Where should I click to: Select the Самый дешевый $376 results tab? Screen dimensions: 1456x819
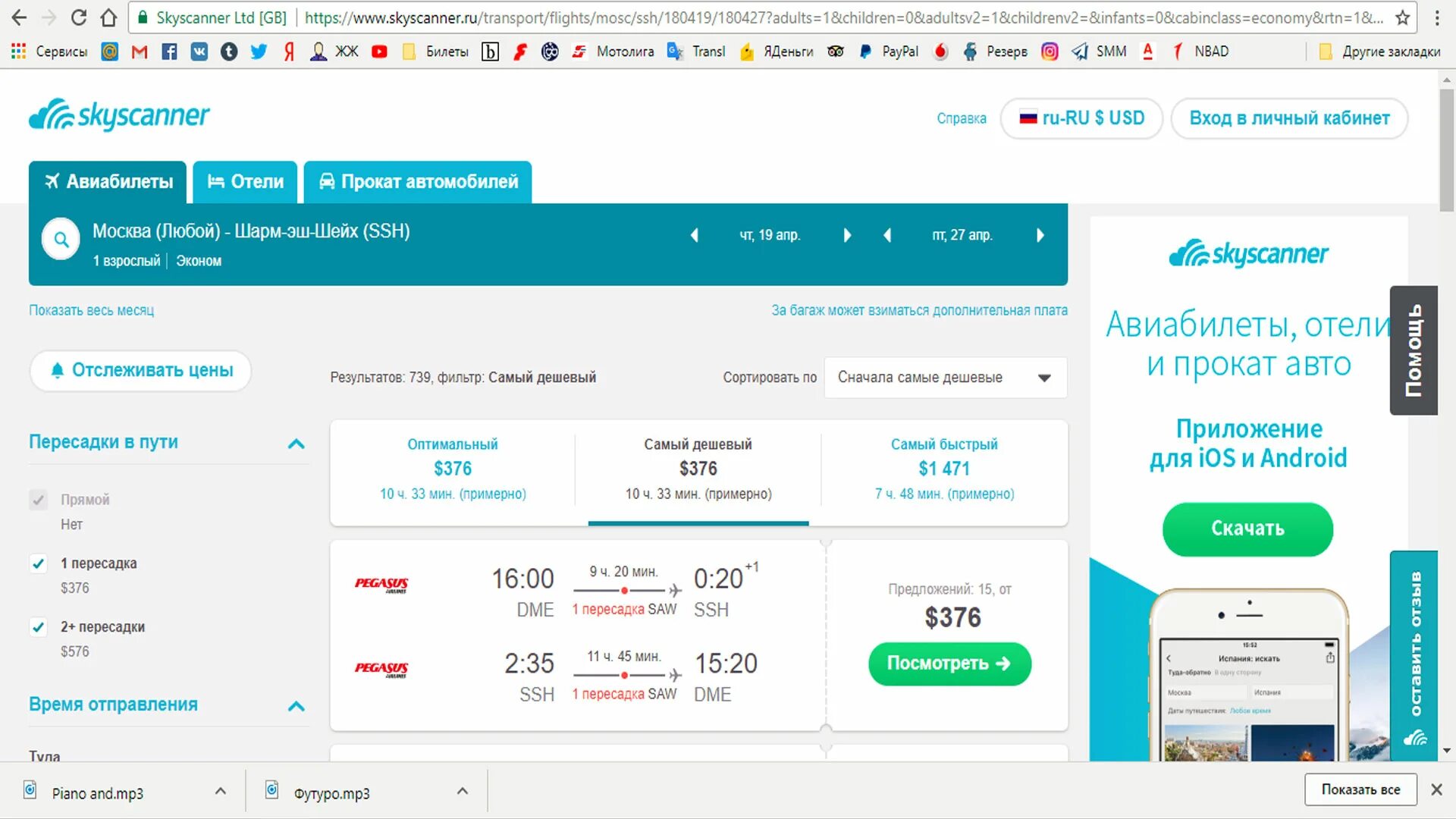point(698,469)
